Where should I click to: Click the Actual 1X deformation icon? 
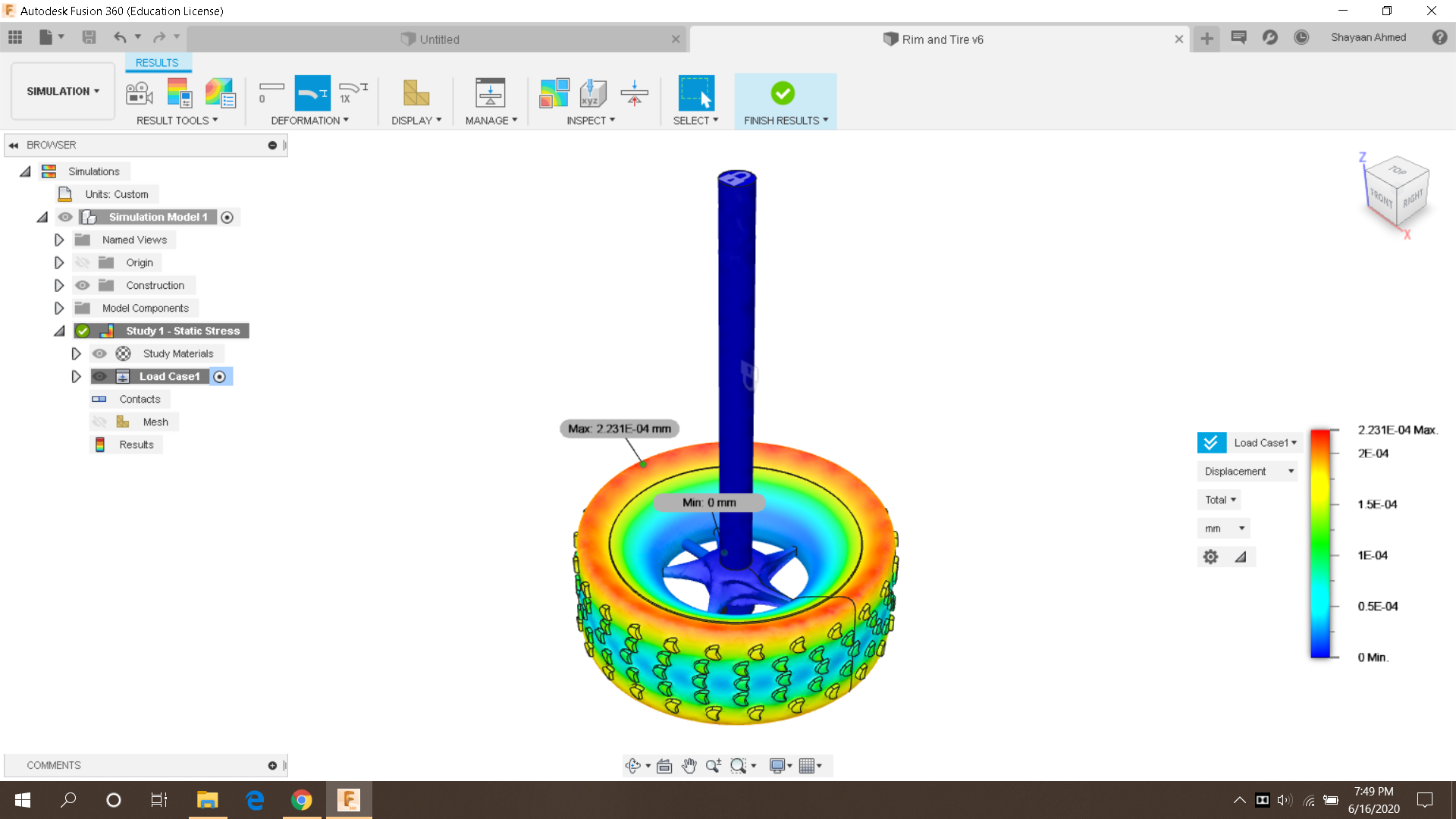(x=353, y=93)
